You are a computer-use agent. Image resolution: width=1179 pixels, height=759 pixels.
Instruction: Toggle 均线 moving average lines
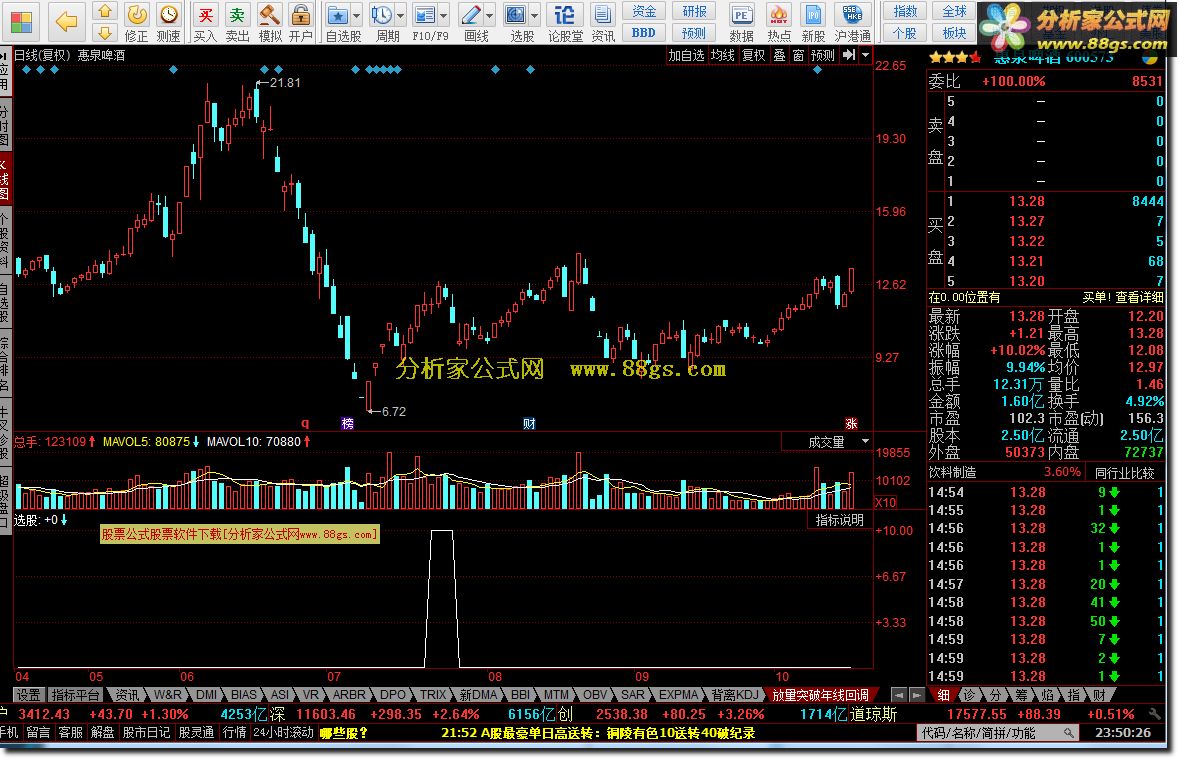(x=723, y=55)
